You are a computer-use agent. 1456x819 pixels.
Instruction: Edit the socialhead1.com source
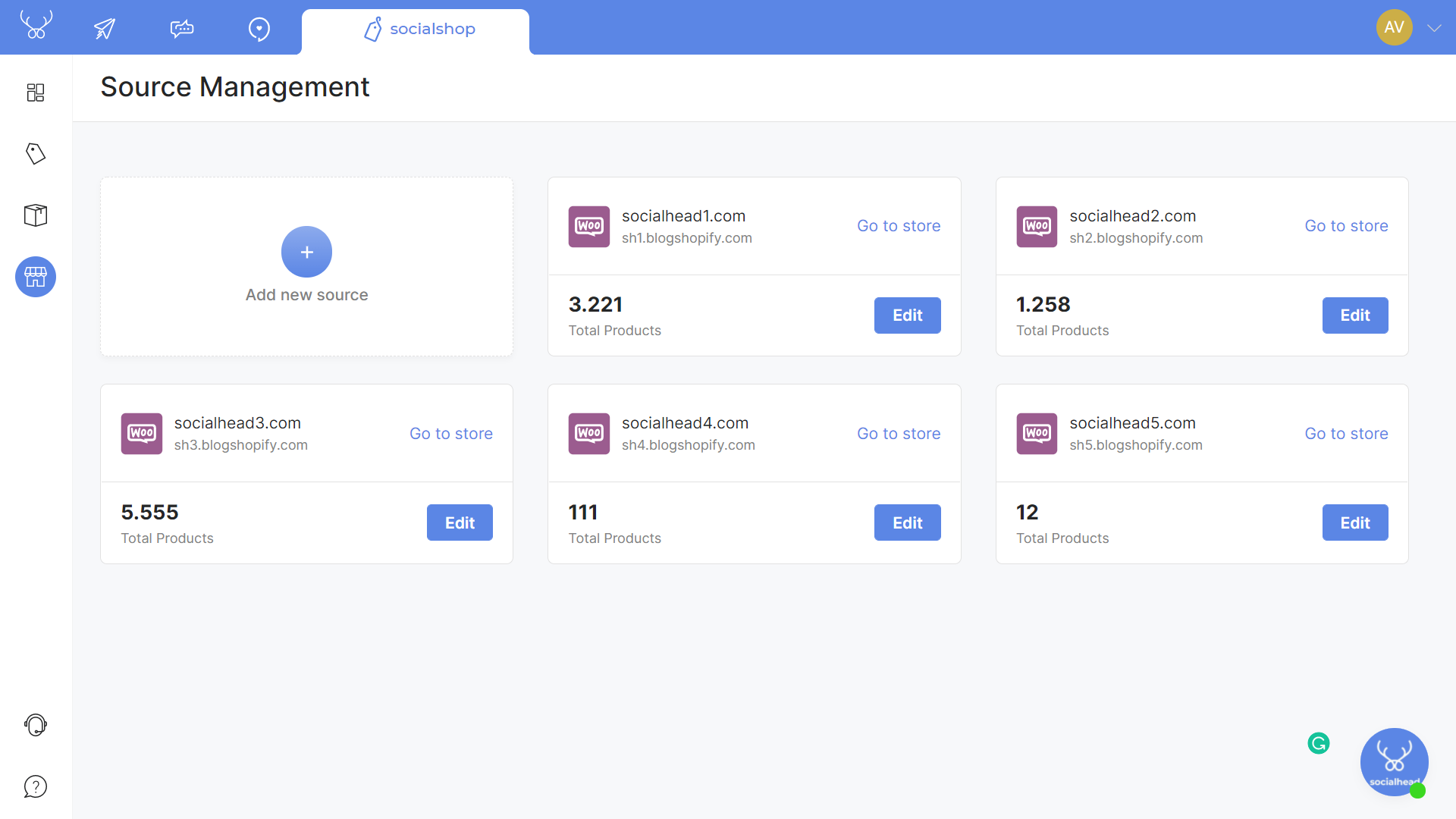coord(907,315)
